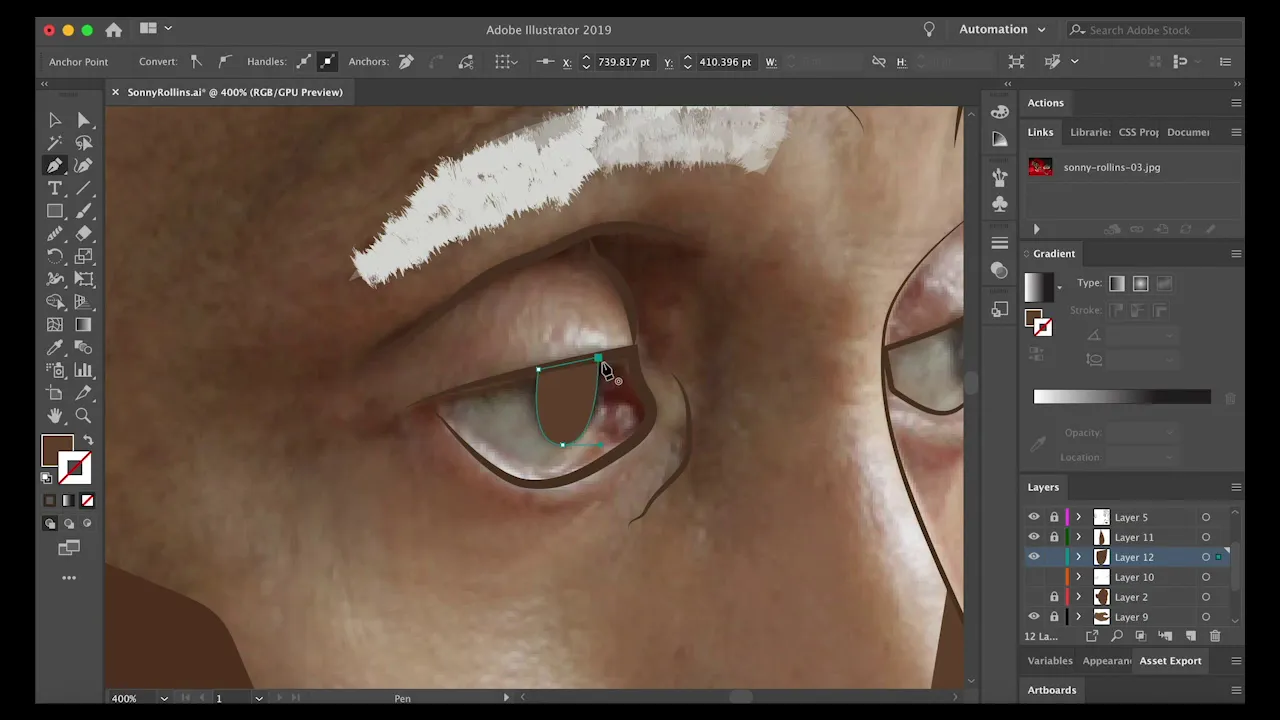Select the Column Graph tool
This screenshot has width=1280, height=720.
84,370
